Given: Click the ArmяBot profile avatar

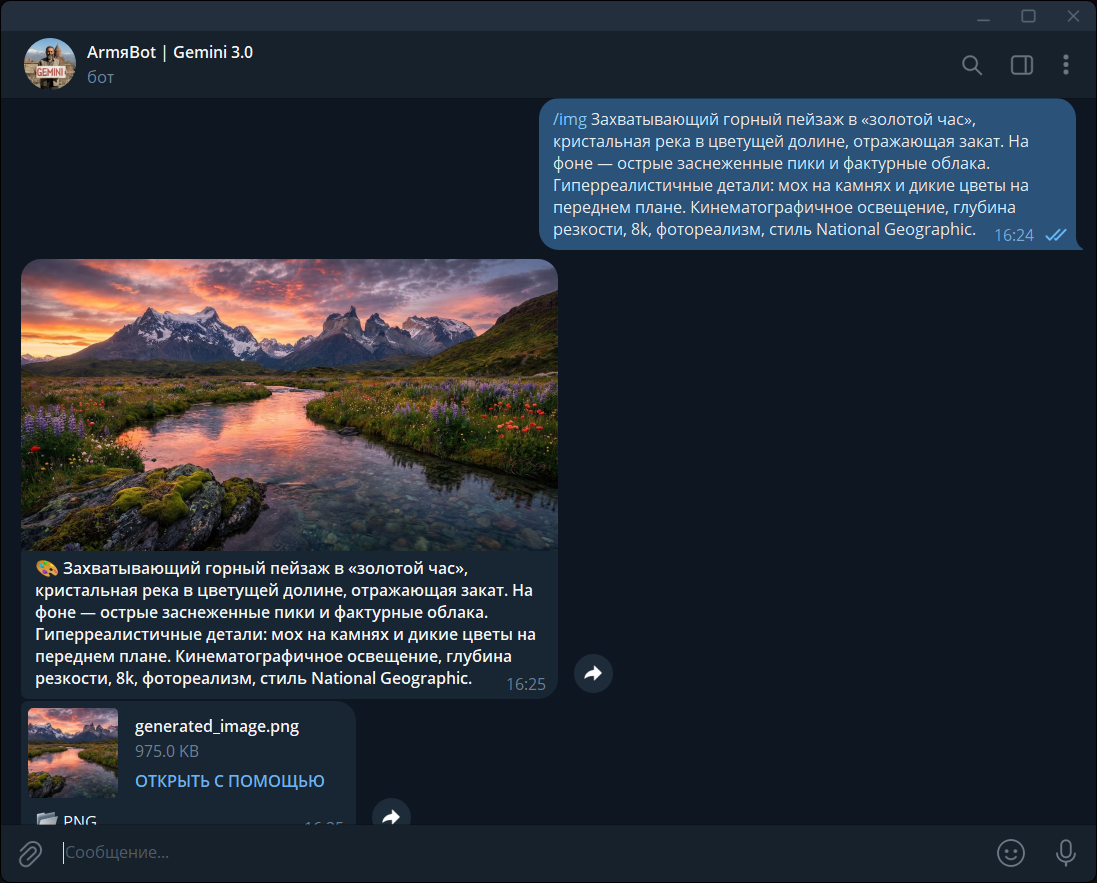Looking at the screenshot, I should pyautogui.click(x=50, y=64).
